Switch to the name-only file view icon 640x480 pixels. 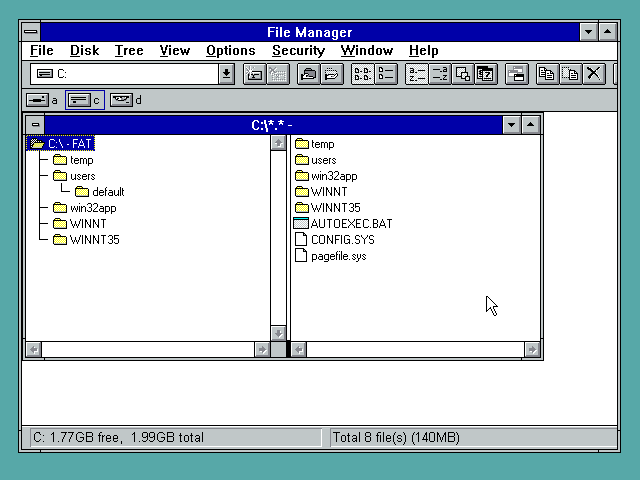pyautogui.click(x=362, y=74)
